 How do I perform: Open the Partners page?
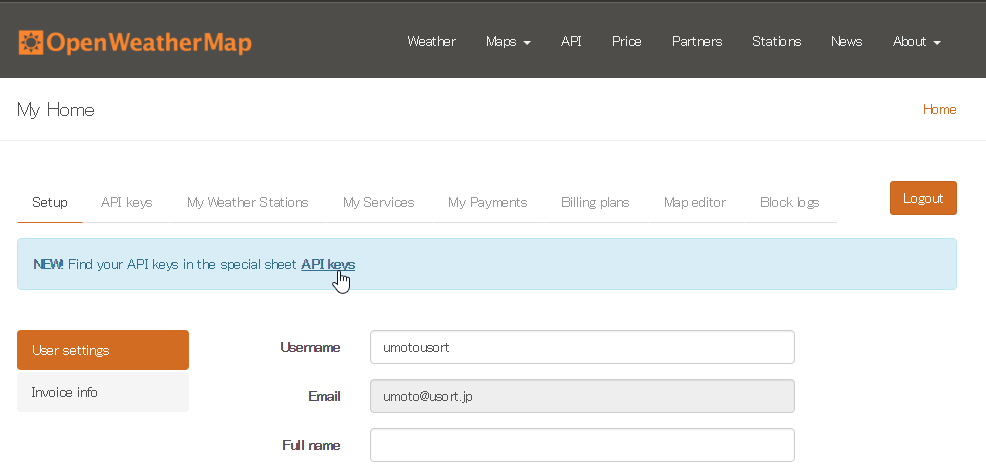tap(697, 42)
